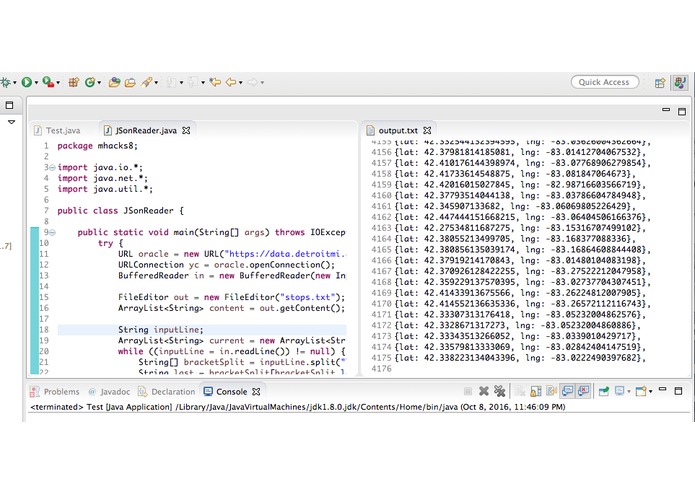Toggle Word Wrap in Console toolbar
The width and height of the screenshot is (695, 494).
coord(552,391)
